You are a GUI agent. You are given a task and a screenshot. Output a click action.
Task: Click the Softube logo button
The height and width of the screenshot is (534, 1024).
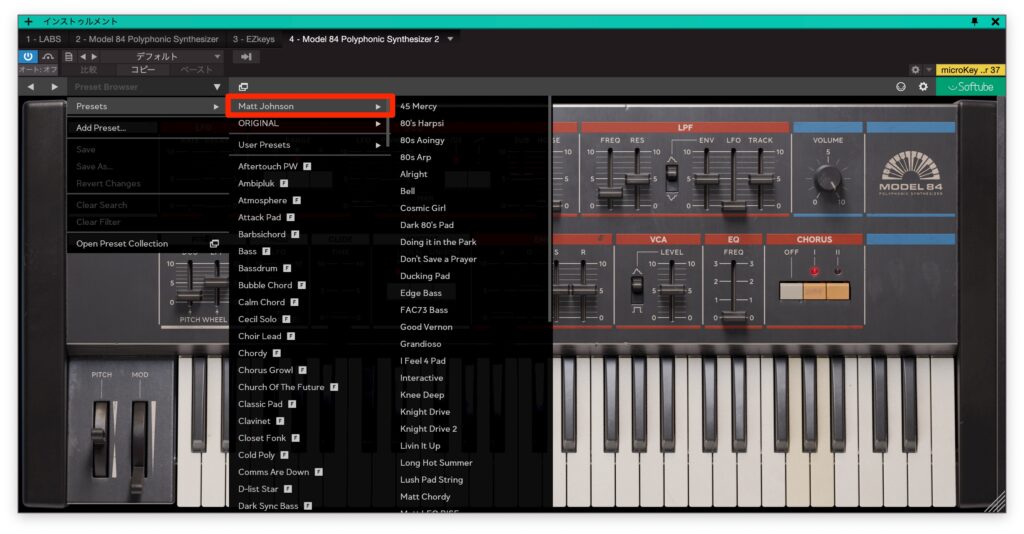pos(969,87)
